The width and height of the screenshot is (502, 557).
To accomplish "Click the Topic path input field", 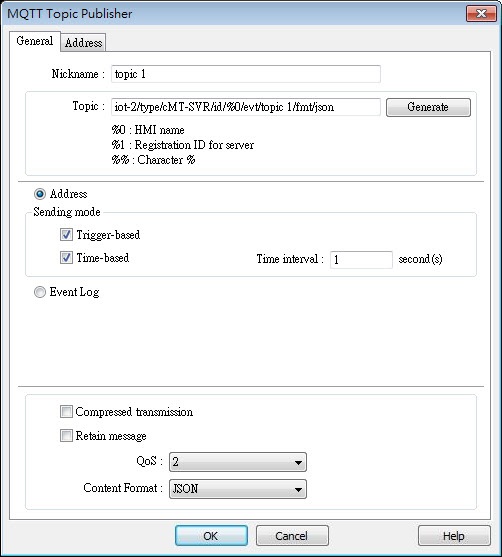I will pyautogui.click(x=246, y=107).
